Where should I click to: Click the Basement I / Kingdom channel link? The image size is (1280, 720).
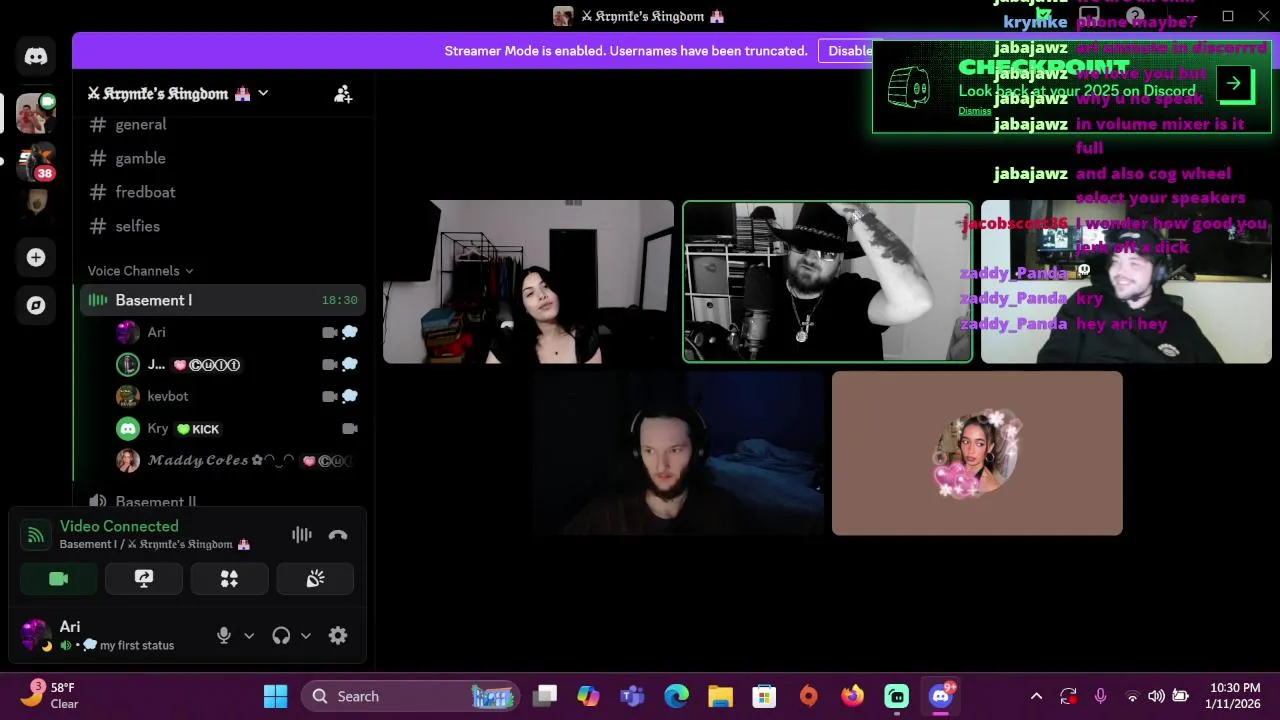point(155,545)
